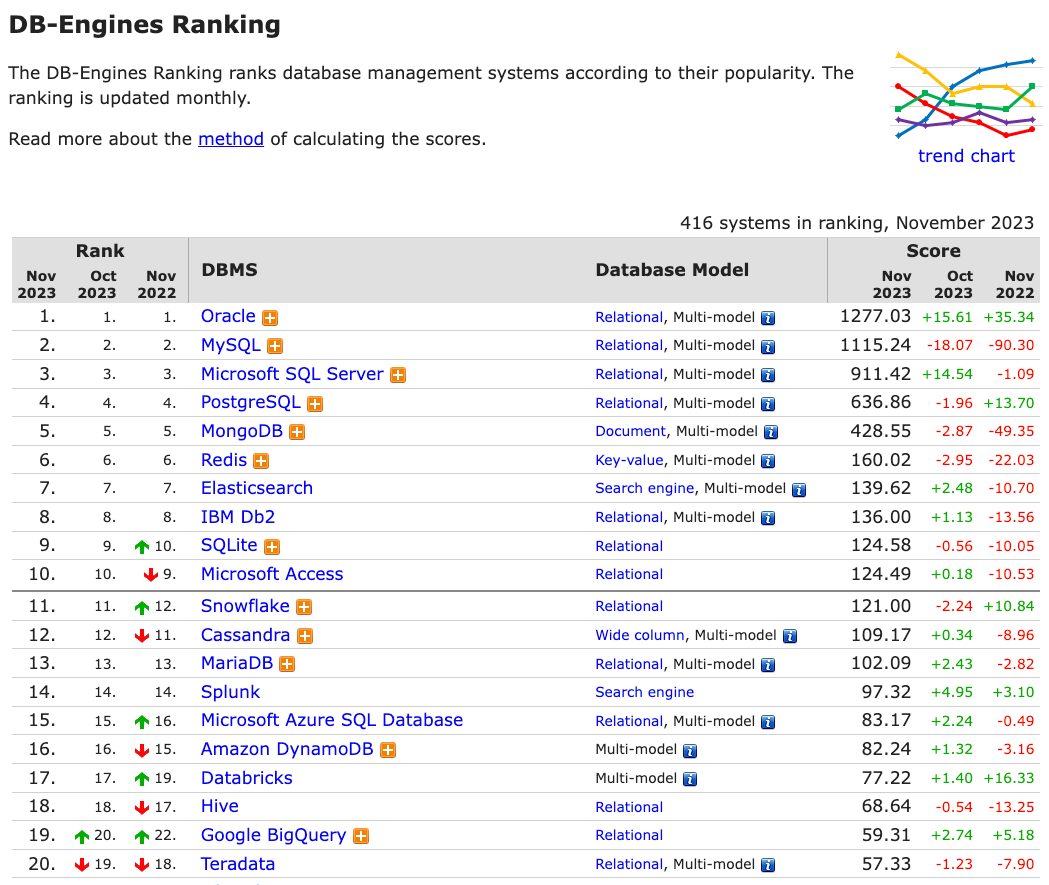1049x885 pixels.
Task: Click the 'Key-value' model link for Redis
Action: pyautogui.click(x=629, y=461)
